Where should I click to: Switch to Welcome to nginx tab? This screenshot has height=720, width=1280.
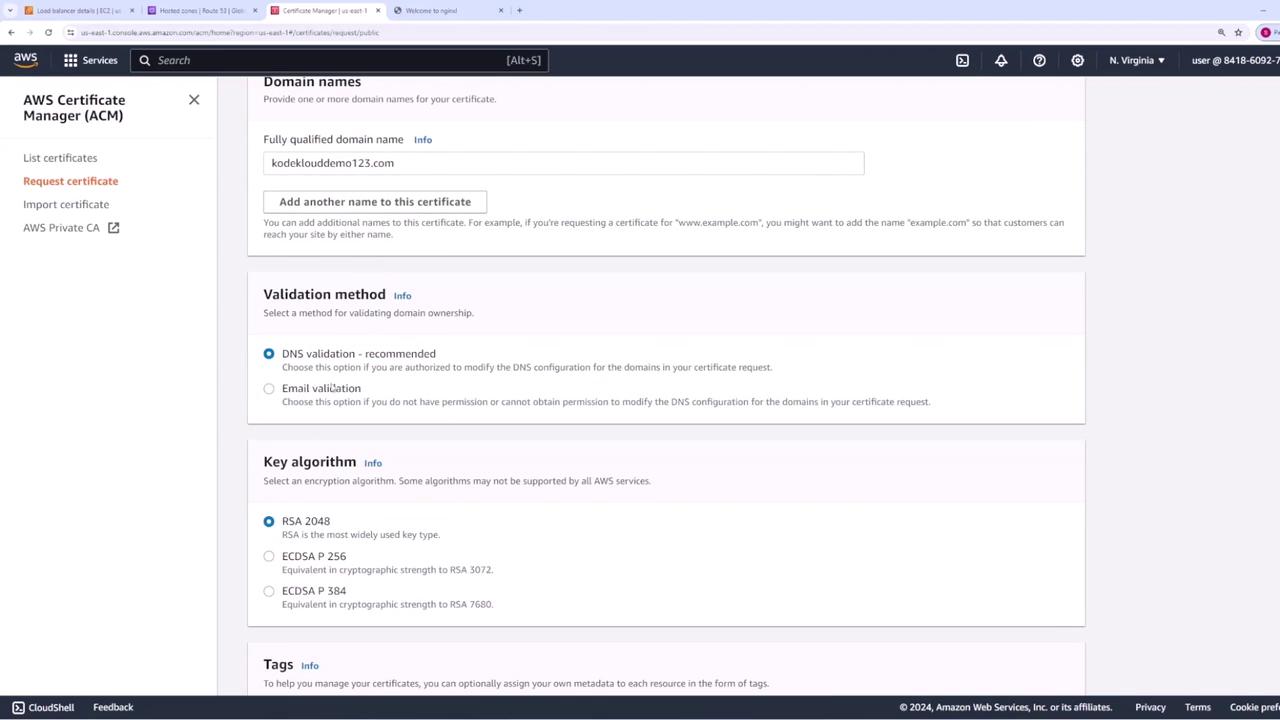point(448,11)
